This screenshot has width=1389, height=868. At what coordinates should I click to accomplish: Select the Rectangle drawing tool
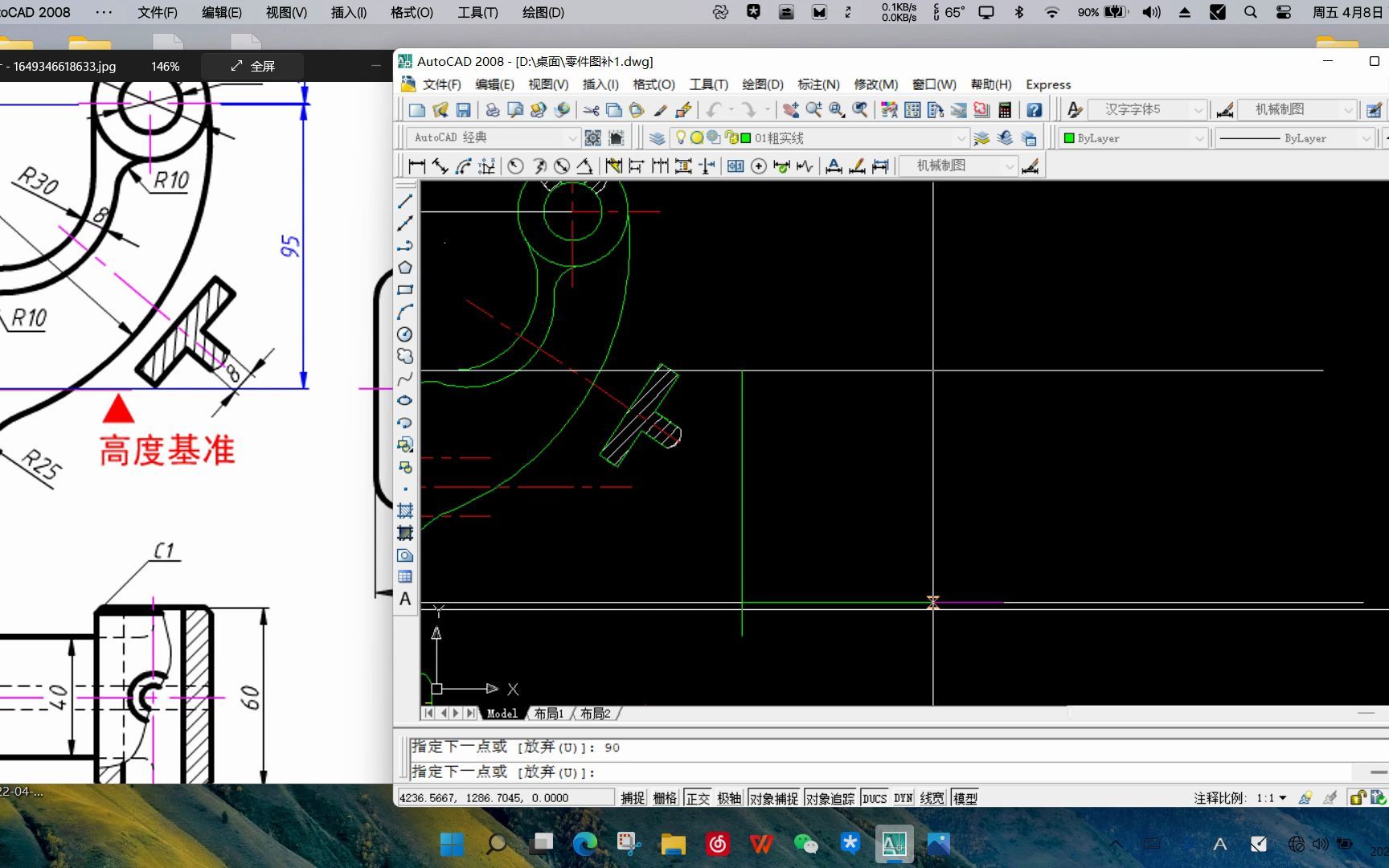[405, 289]
